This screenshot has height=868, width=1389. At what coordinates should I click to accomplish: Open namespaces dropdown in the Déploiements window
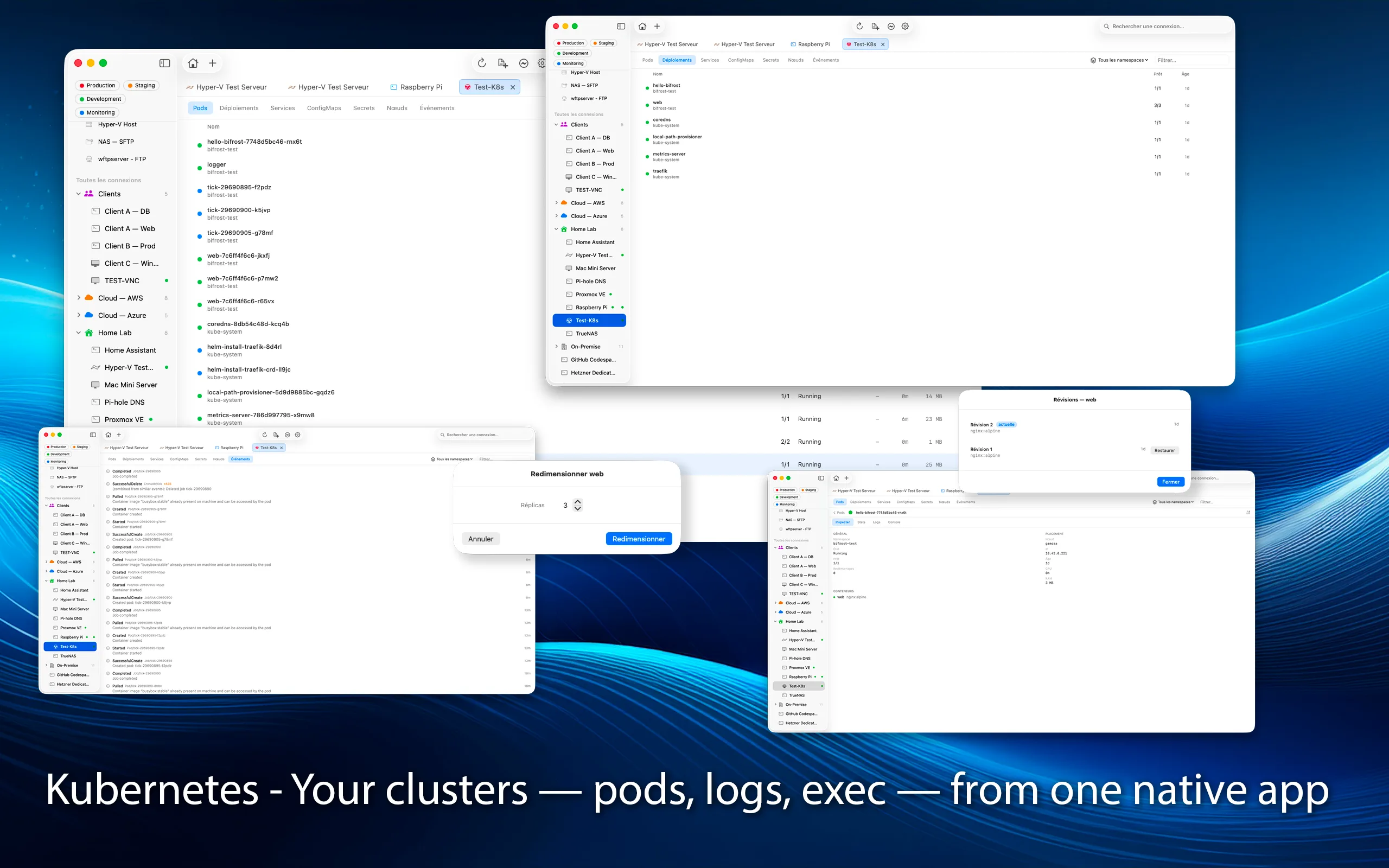coord(1119,60)
